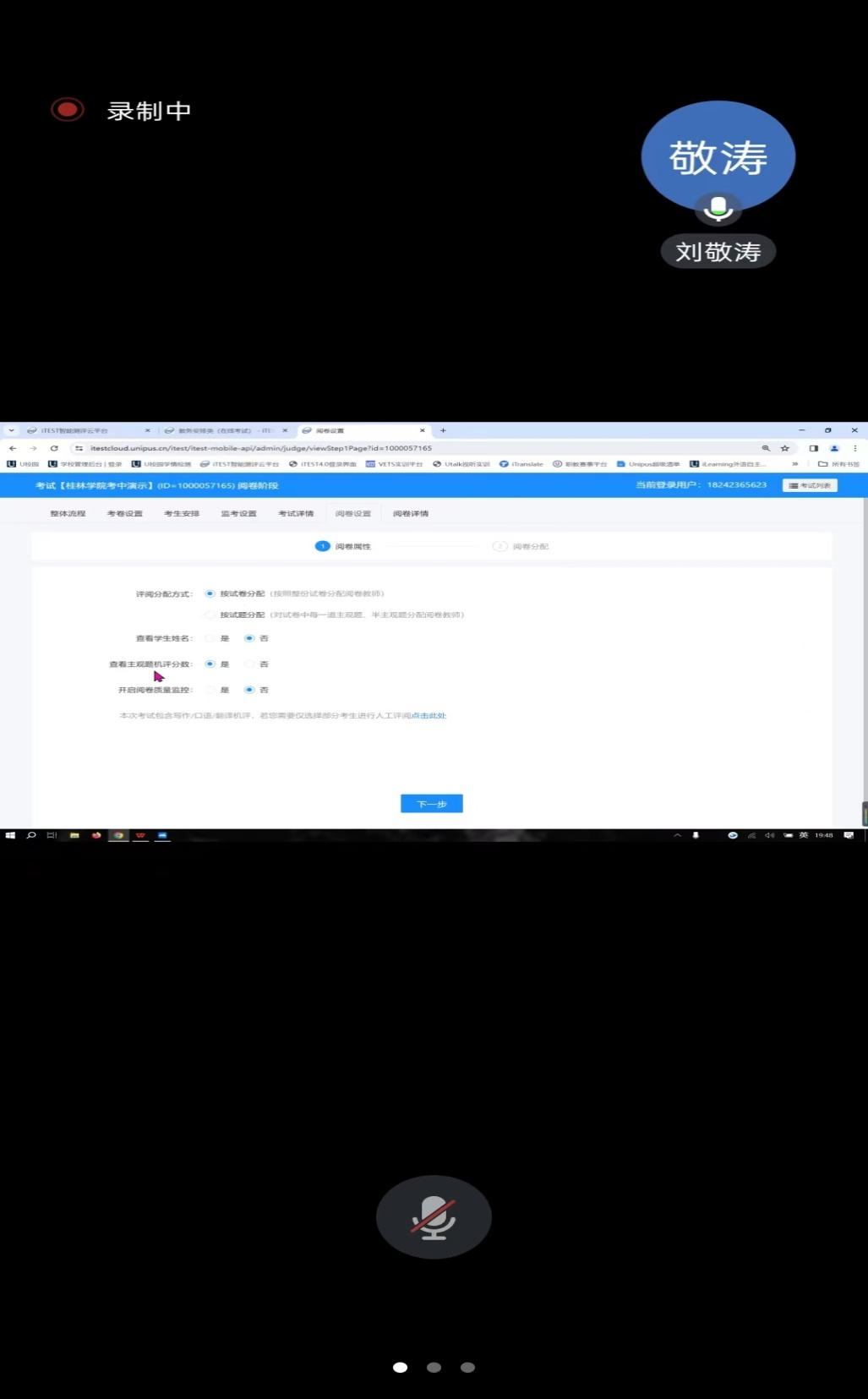Unmute using the crossed-out microphone button
The width and height of the screenshot is (868, 1399).
point(434,1216)
